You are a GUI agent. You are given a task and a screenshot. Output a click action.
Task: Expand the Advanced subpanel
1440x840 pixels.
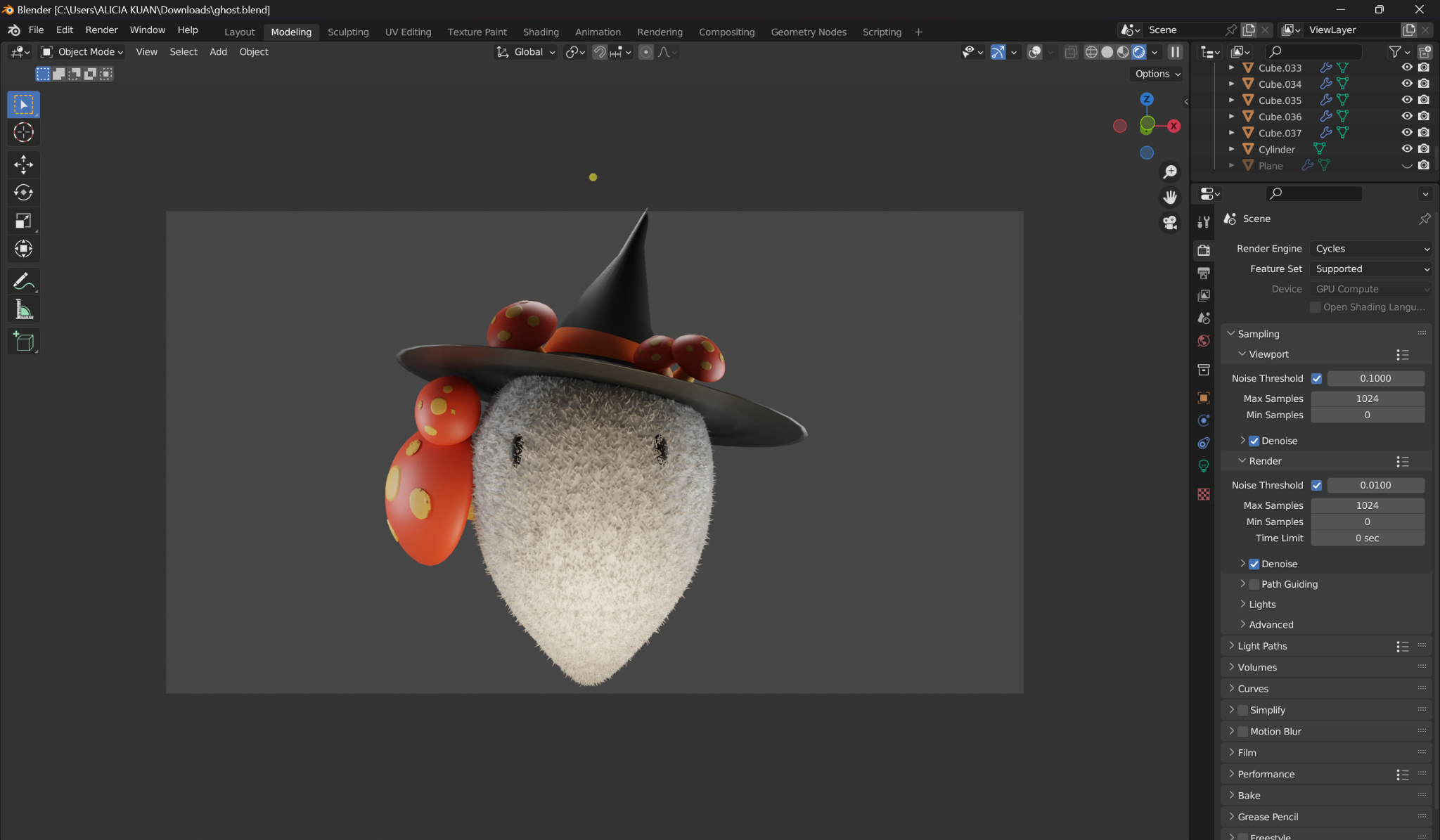pyautogui.click(x=1271, y=625)
